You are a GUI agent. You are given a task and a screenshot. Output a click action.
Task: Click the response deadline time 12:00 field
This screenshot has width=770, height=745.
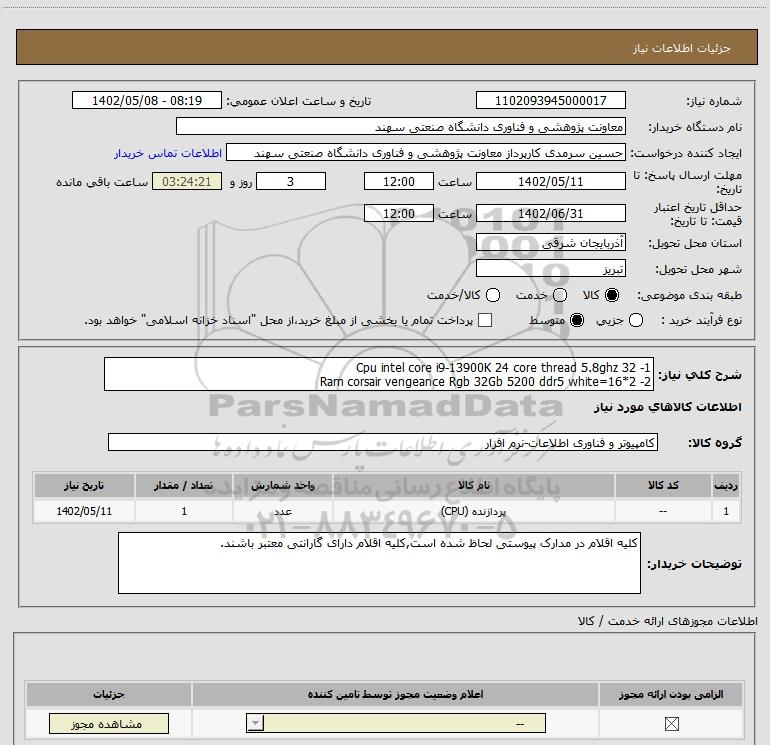pos(399,181)
